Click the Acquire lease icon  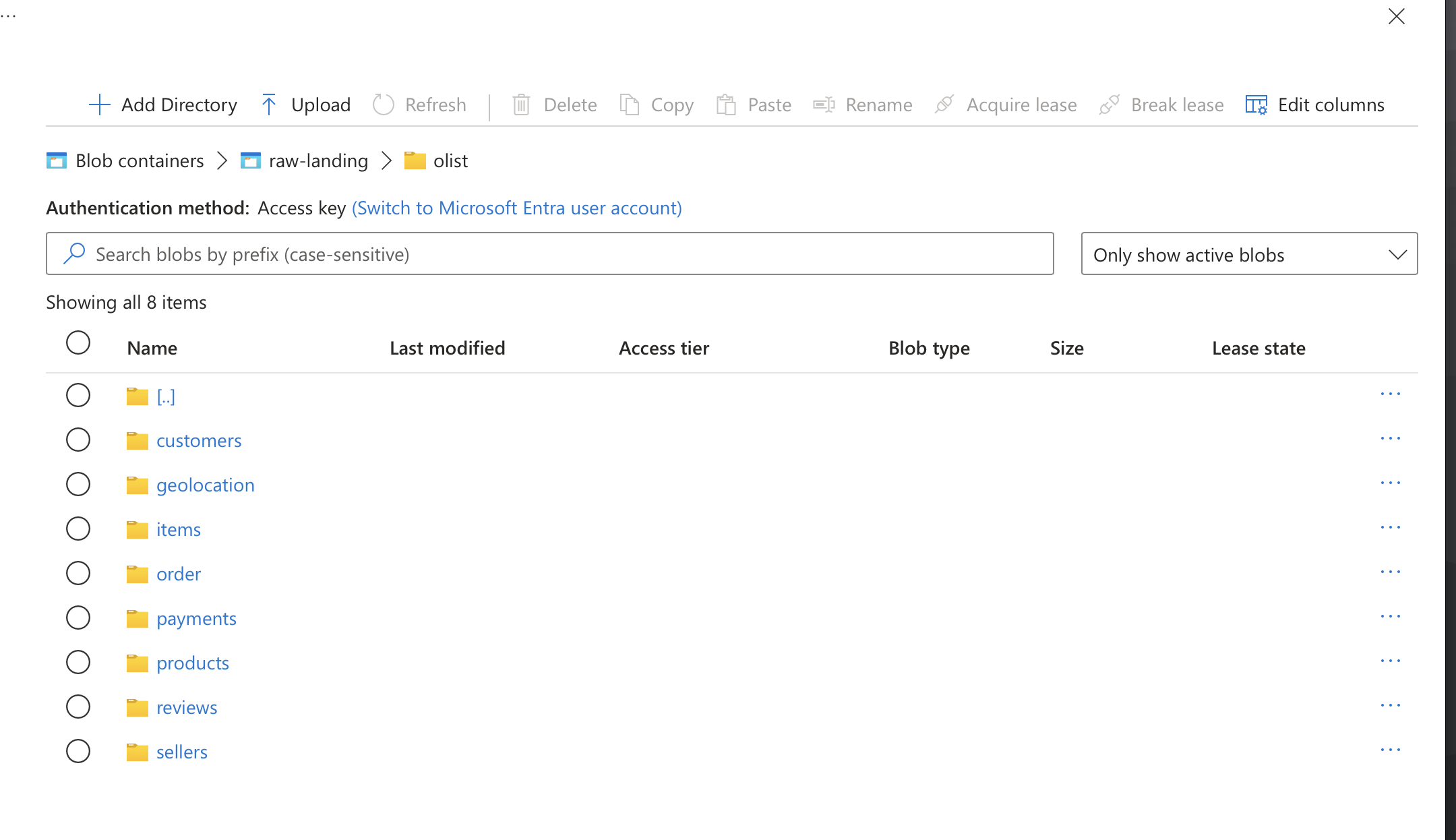click(x=944, y=105)
